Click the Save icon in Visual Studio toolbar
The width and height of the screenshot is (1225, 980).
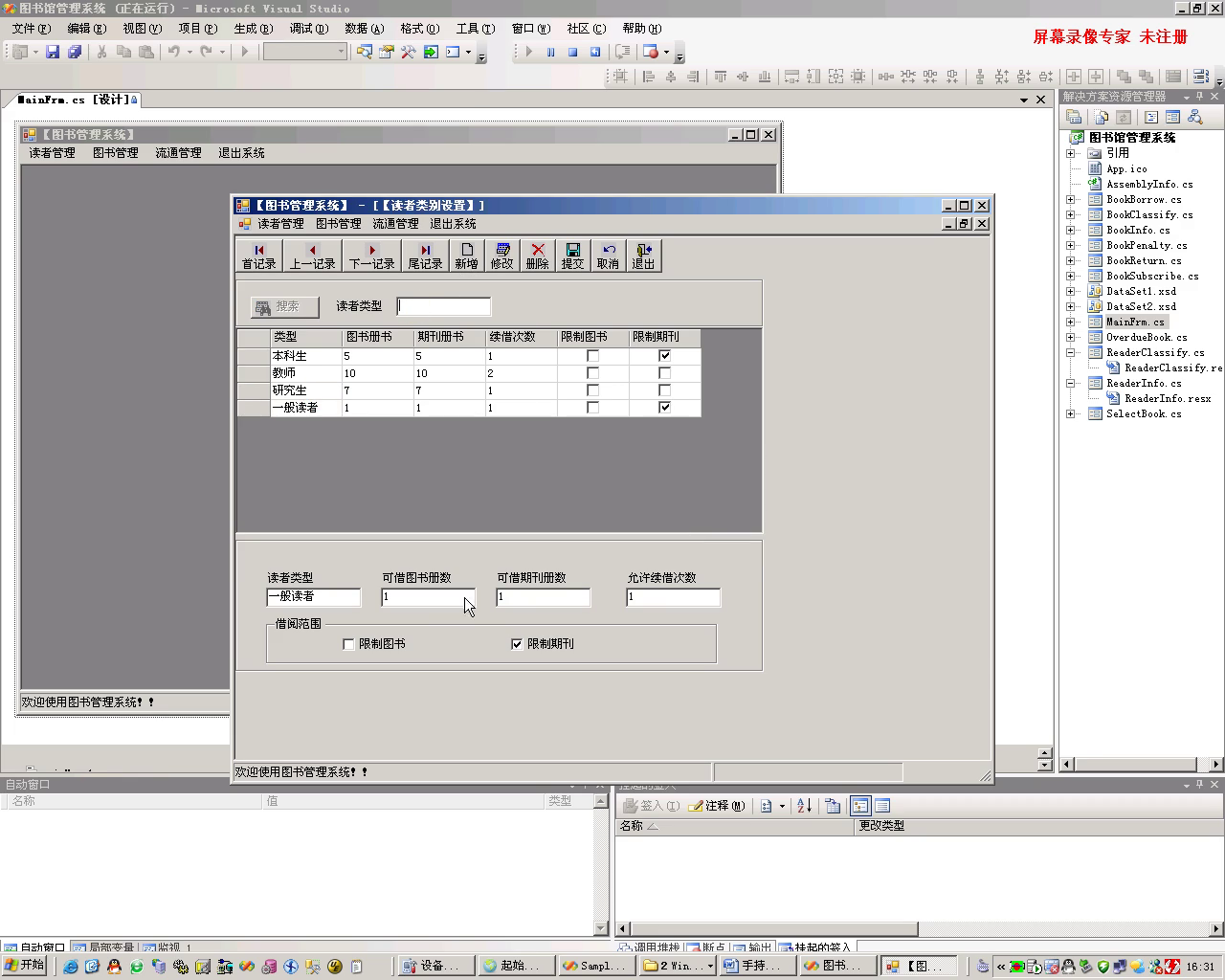point(53,52)
